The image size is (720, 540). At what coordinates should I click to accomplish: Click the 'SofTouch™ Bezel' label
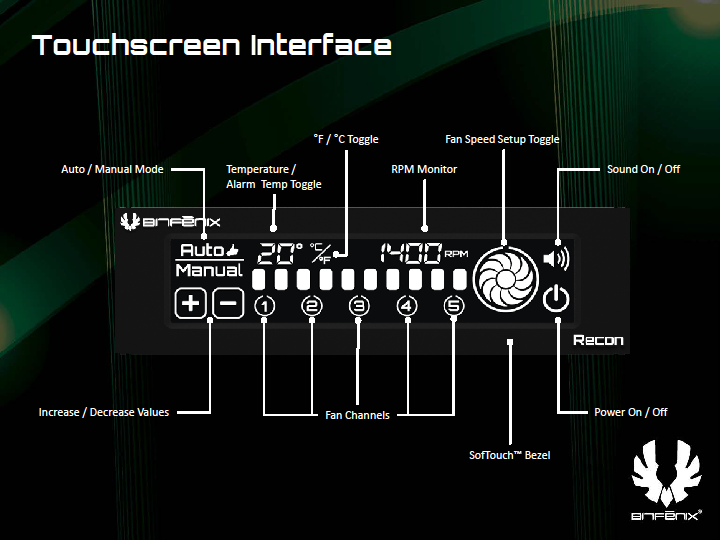click(510, 455)
